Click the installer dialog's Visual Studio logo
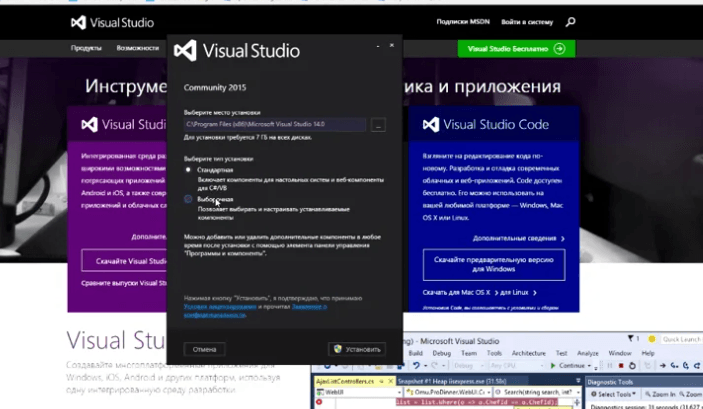The image size is (703, 409). coord(237,51)
